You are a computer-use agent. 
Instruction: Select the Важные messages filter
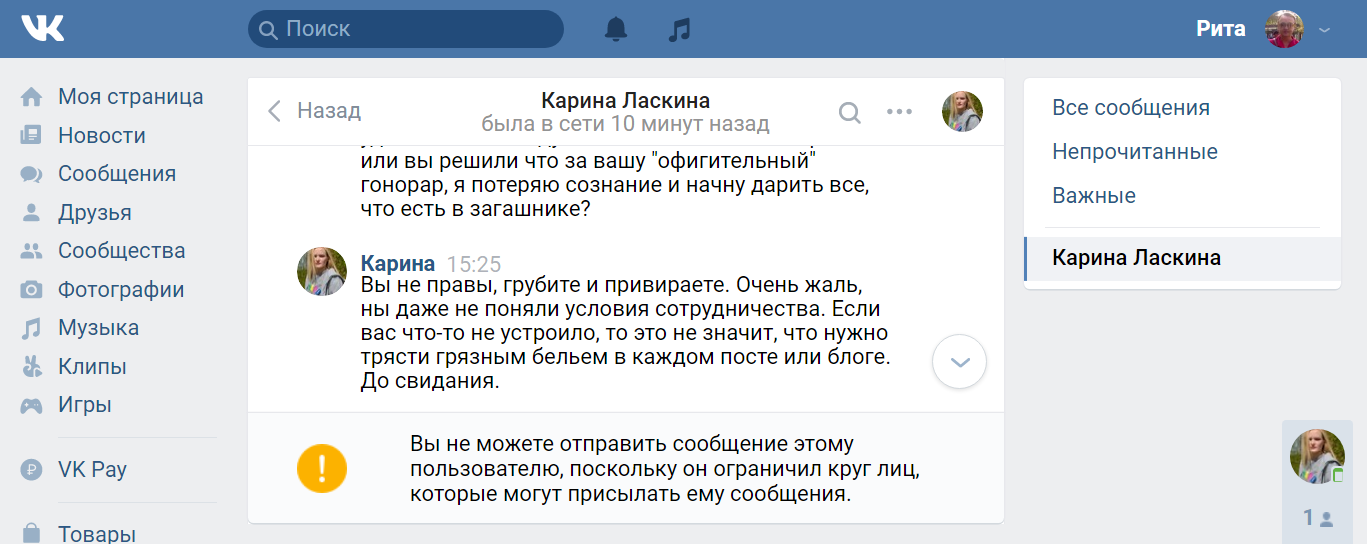pos(1094,196)
